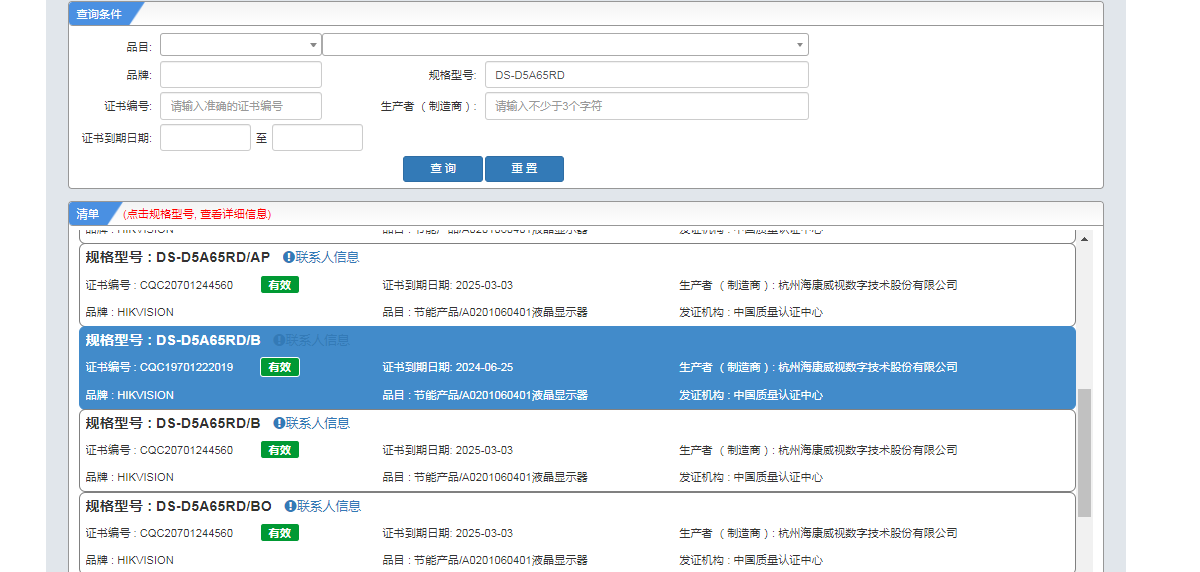
Task: Open DS-D5A65RD/B entry with certificate CQC20701244560
Action: coord(173,423)
